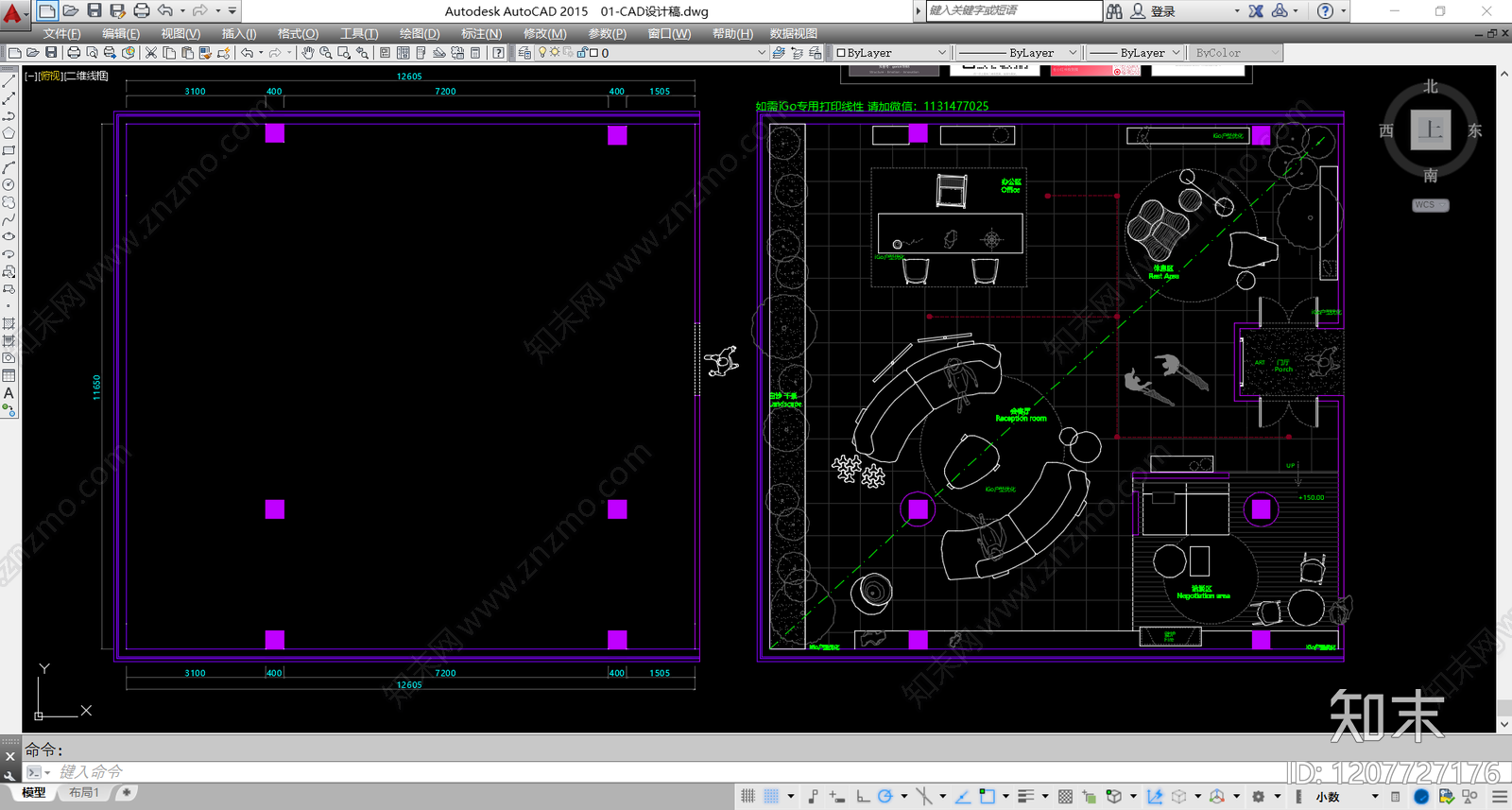Open the 文件(F) menu

coord(62,33)
